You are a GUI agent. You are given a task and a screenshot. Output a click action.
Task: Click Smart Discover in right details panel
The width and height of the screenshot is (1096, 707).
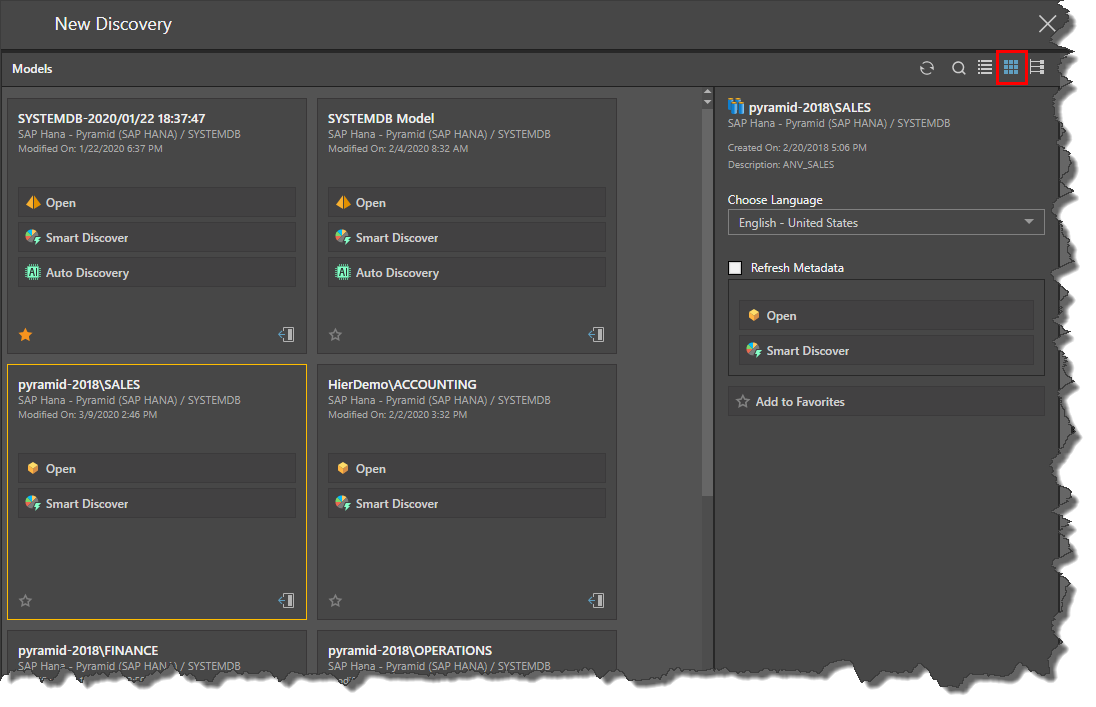pos(886,350)
